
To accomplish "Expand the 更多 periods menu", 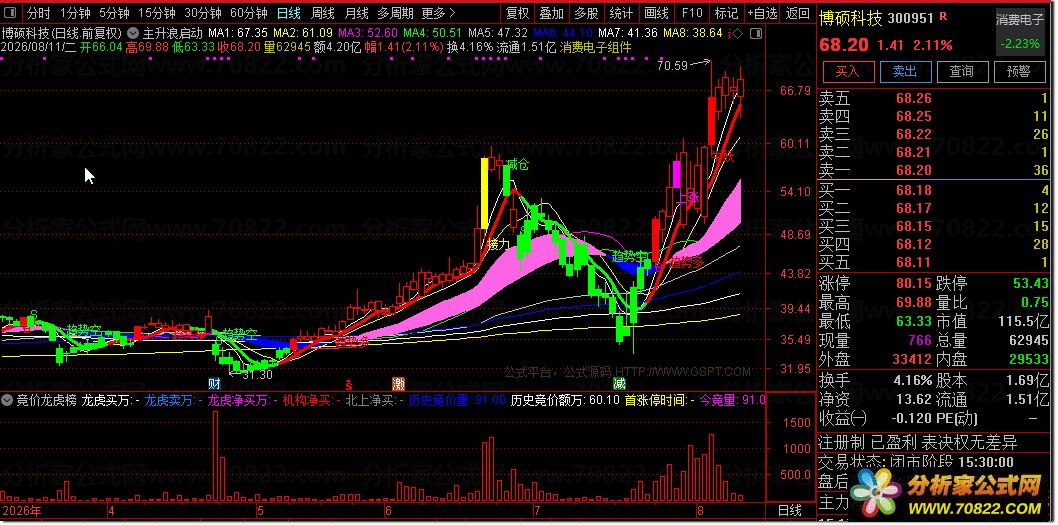I will [x=437, y=13].
